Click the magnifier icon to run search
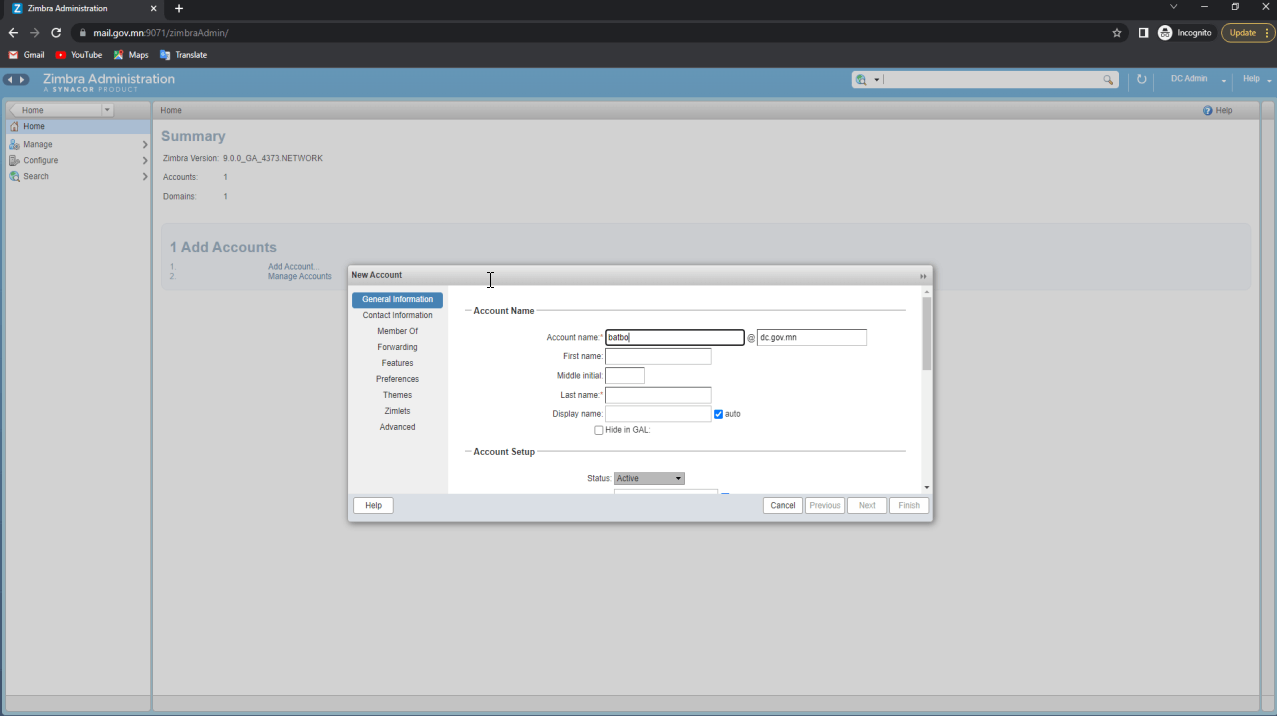The width and height of the screenshot is (1277, 716). point(1108,80)
